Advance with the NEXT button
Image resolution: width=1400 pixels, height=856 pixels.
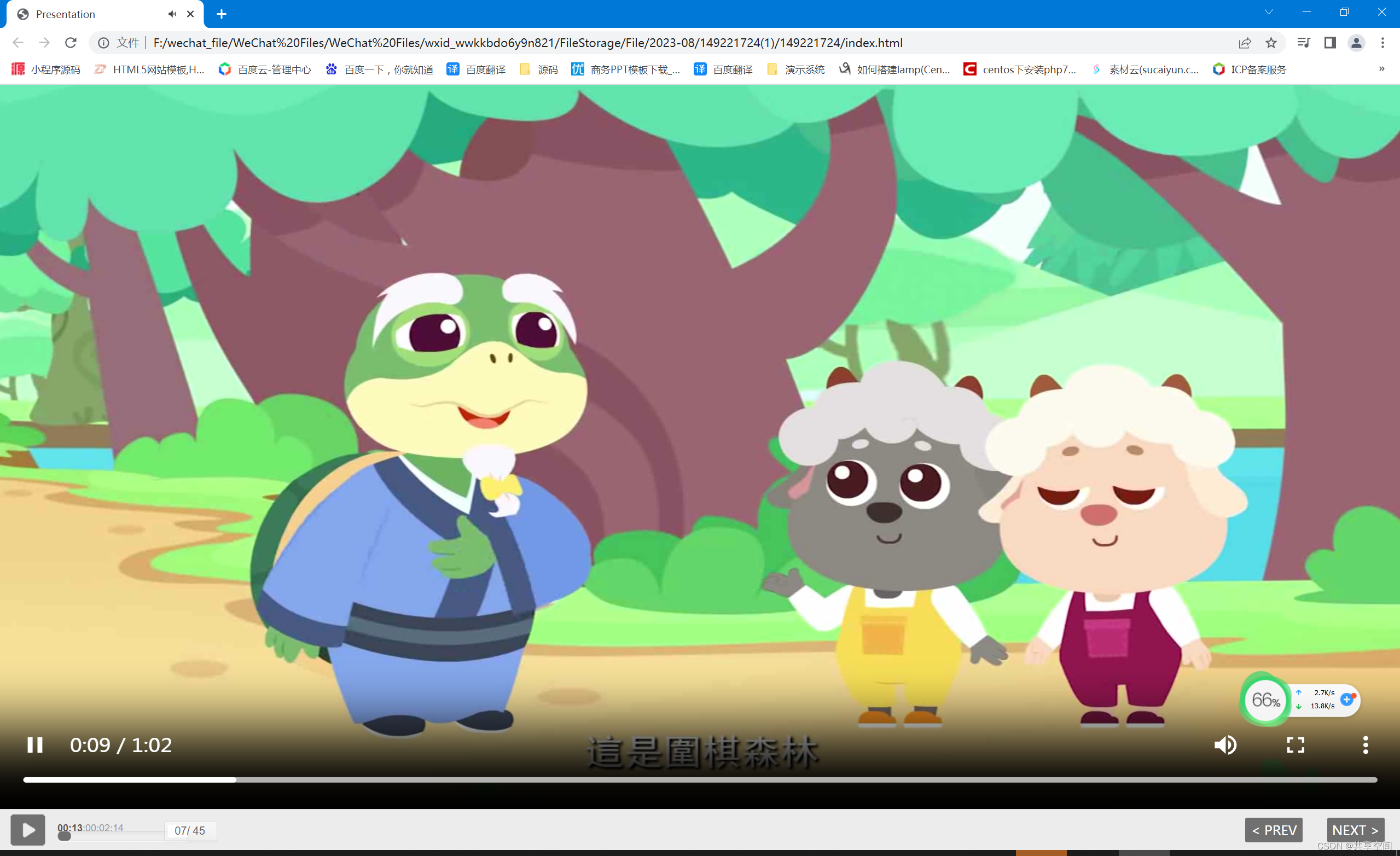(1355, 830)
